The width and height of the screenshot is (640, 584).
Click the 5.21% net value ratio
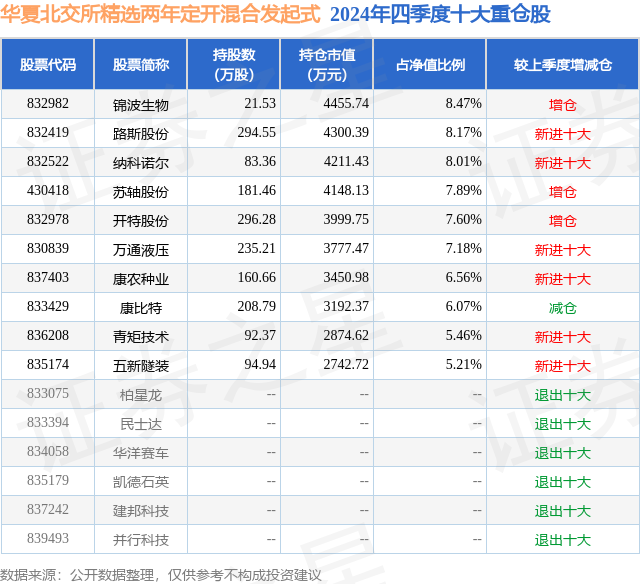point(463,364)
